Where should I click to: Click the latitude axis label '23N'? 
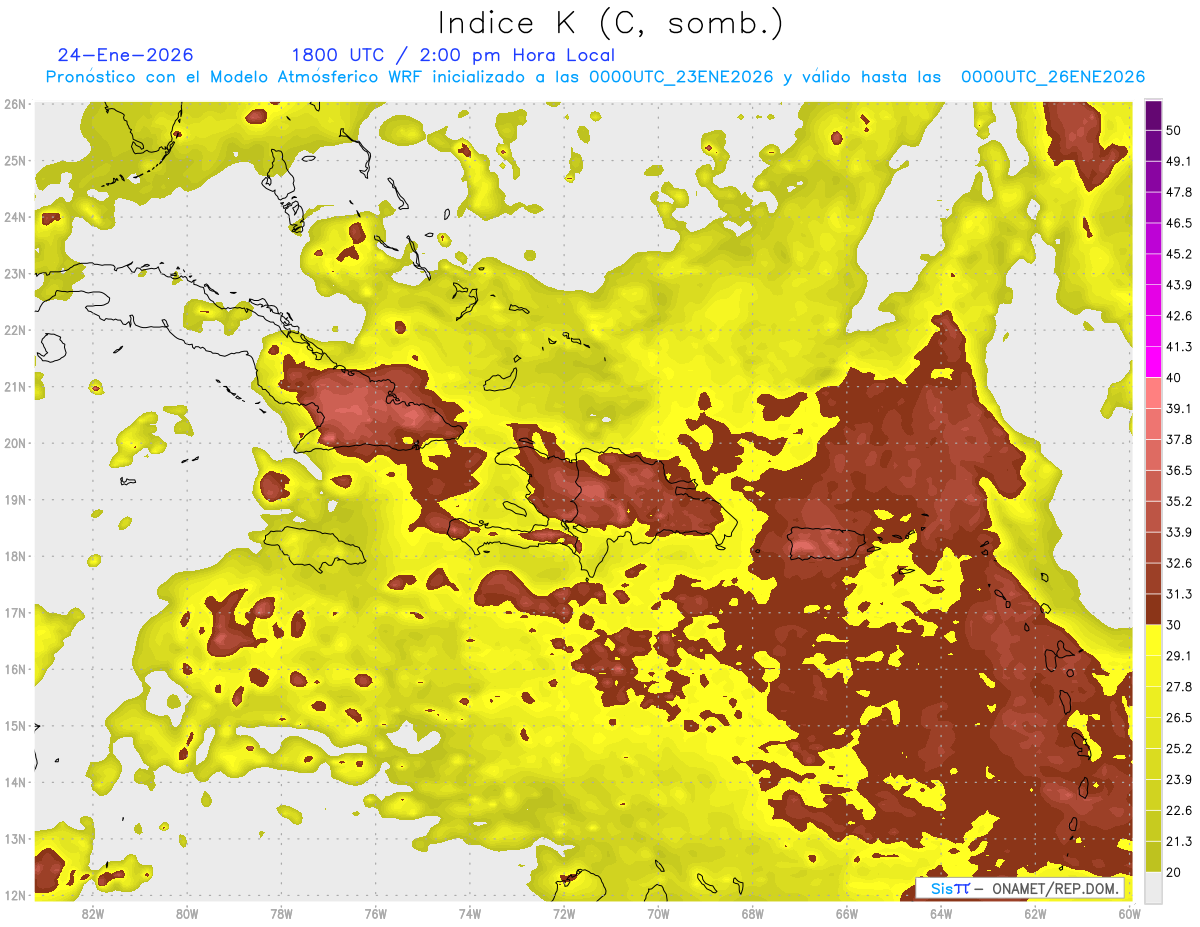click(x=15, y=274)
